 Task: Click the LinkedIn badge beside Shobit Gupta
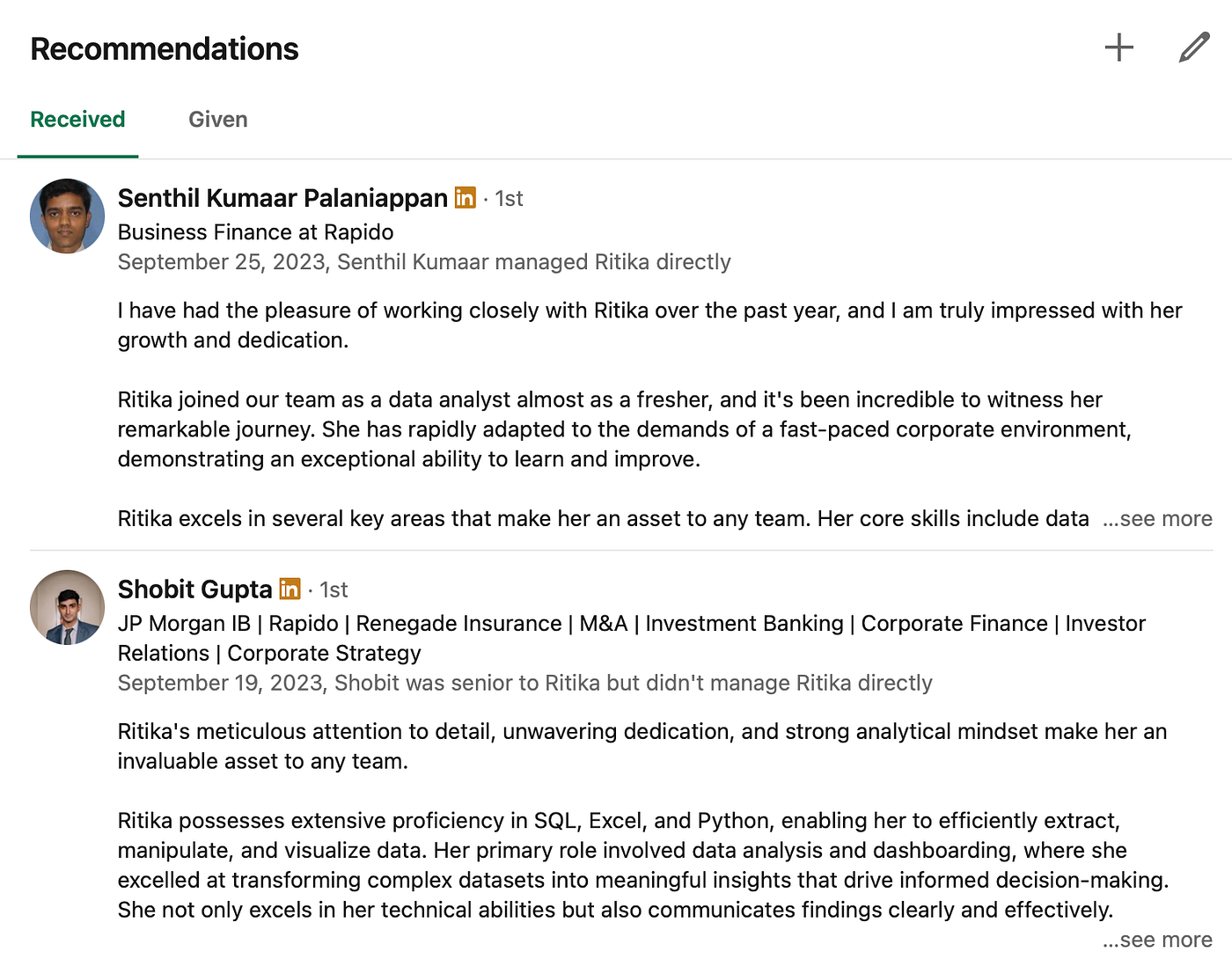pyautogui.click(x=289, y=589)
